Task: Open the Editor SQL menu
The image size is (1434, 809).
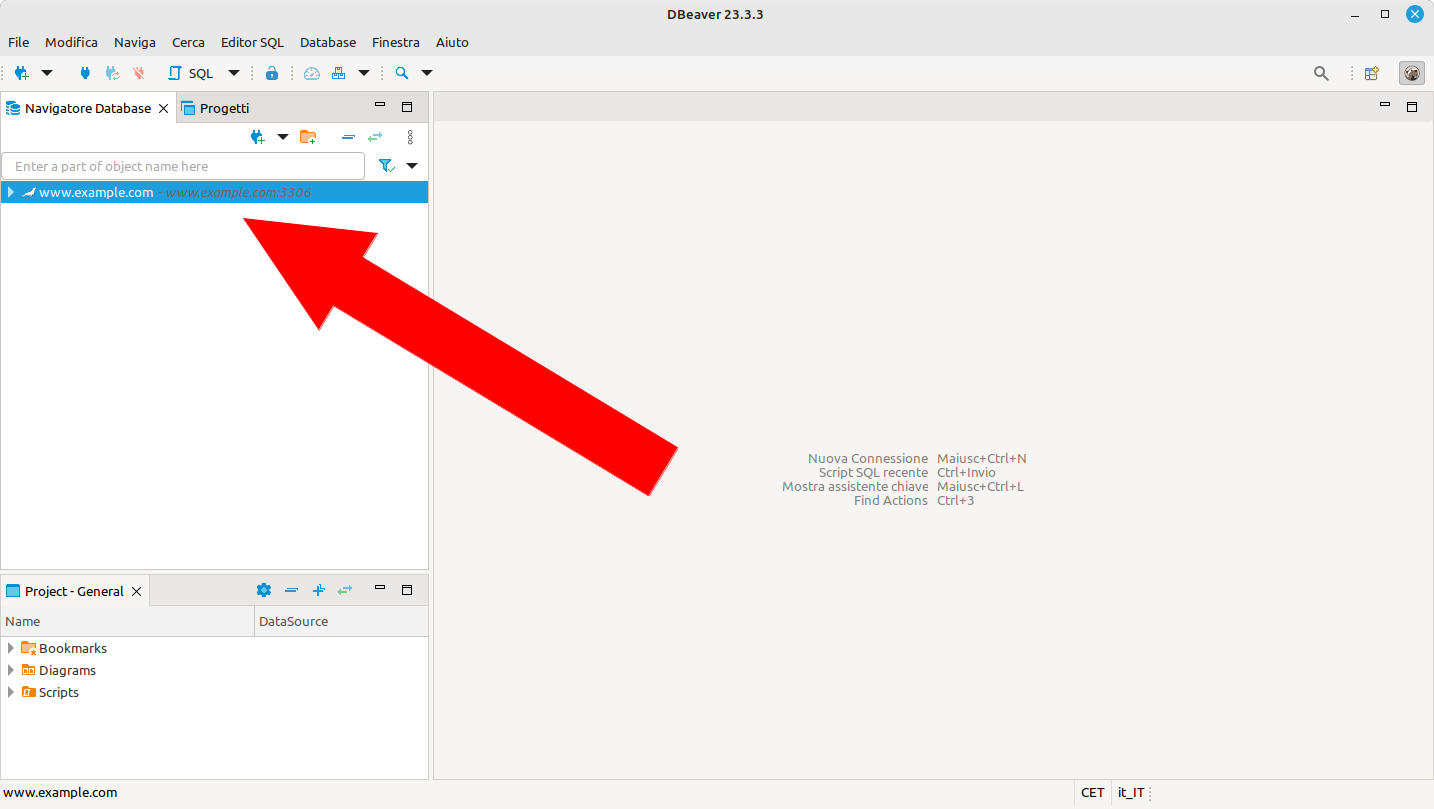Action: click(252, 42)
